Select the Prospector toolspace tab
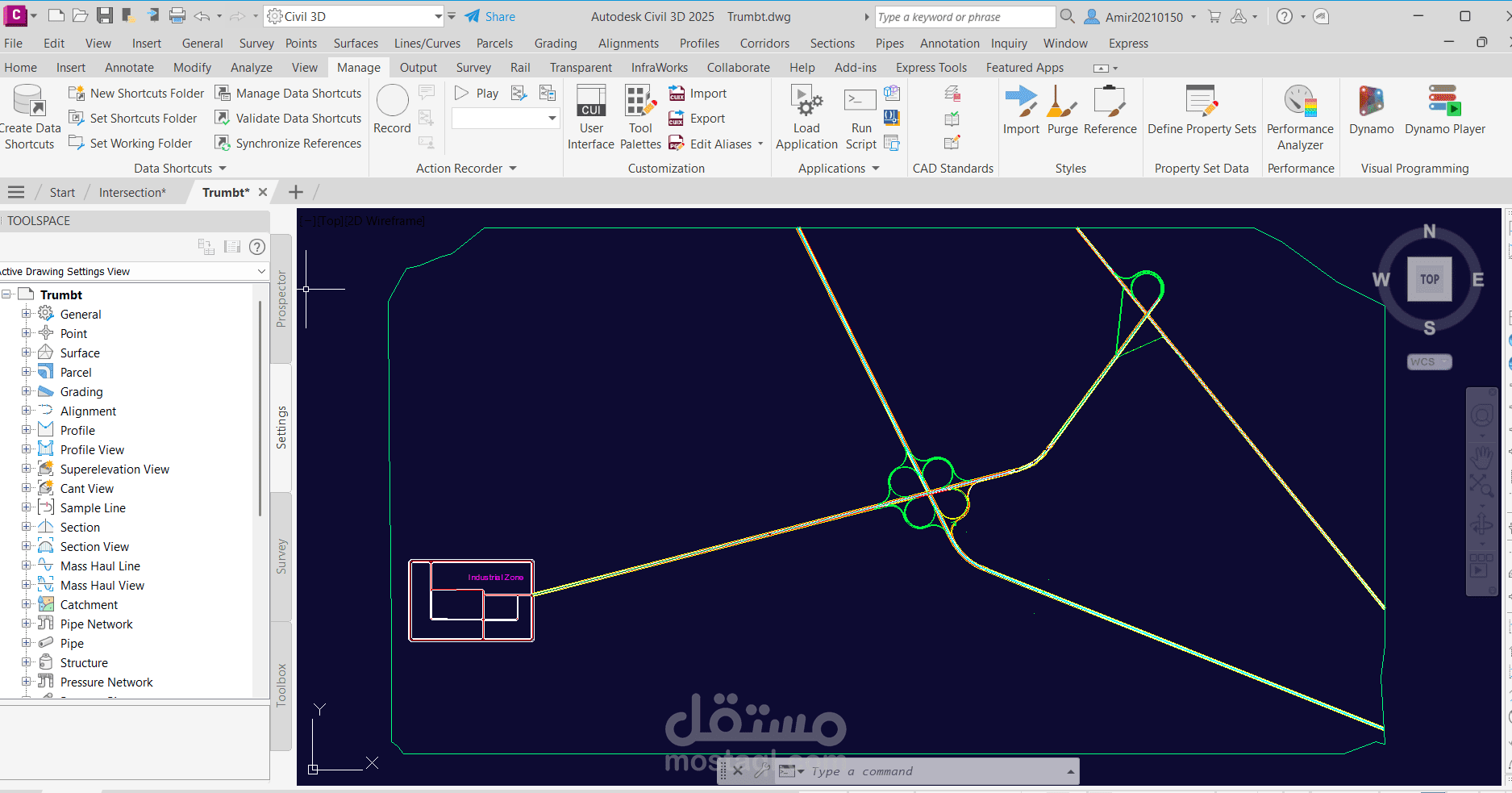The image size is (1512, 793). 281,298
